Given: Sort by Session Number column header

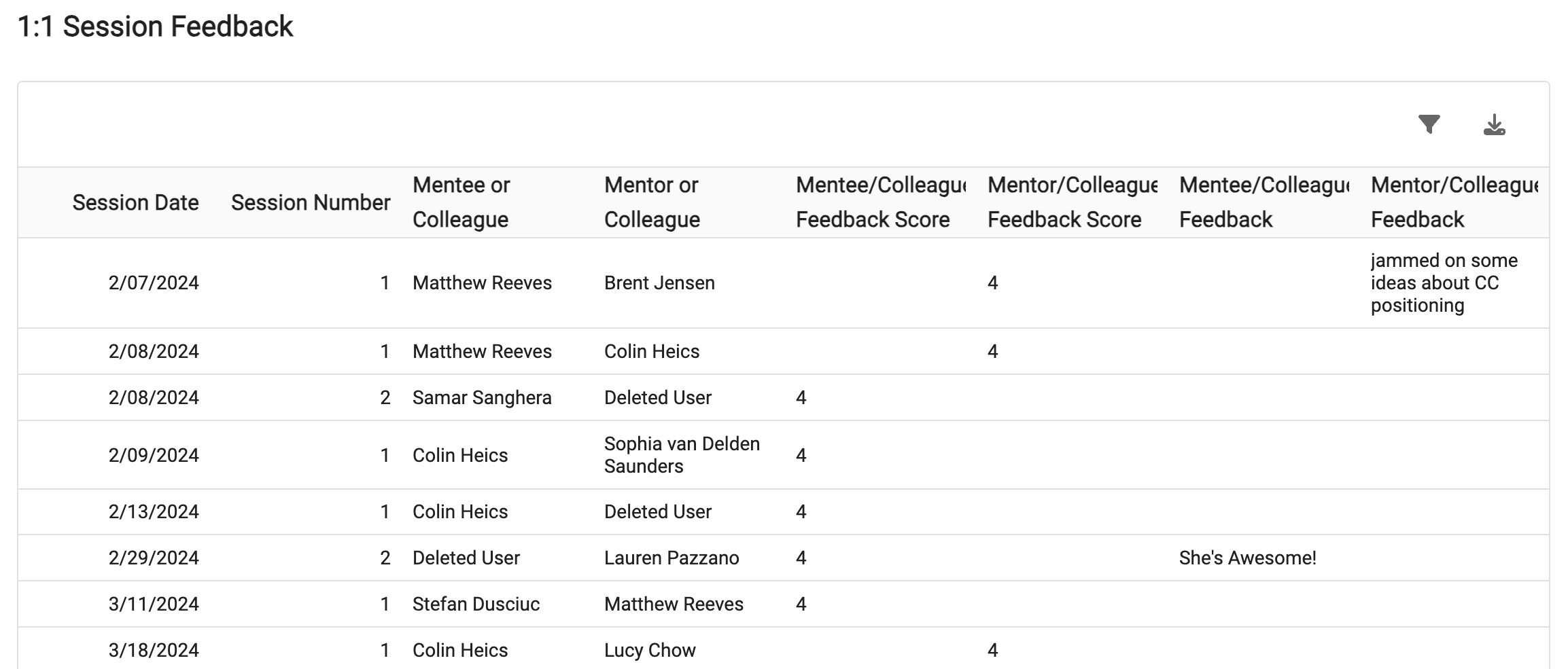Looking at the screenshot, I should pos(310,202).
